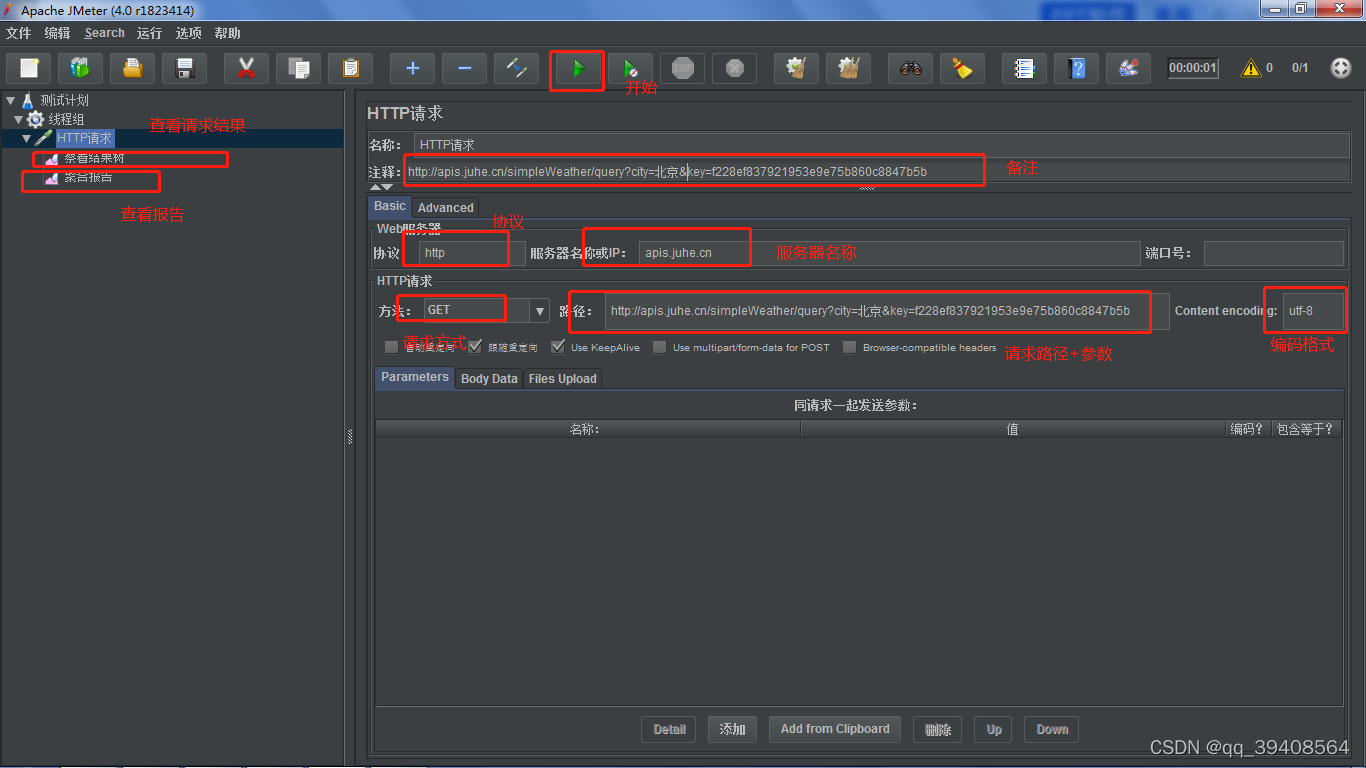Switch to the Advanced tab

click(445, 208)
